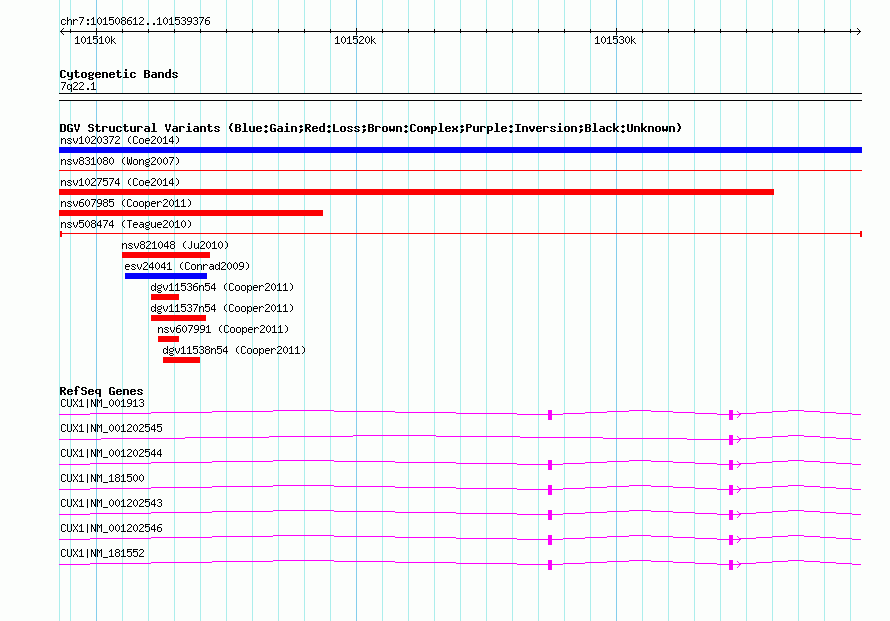Image resolution: width=890 pixels, height=621 pixels.
Task: Click the CUX1|NM_001913 transcript label
Action: pos(102,404)
